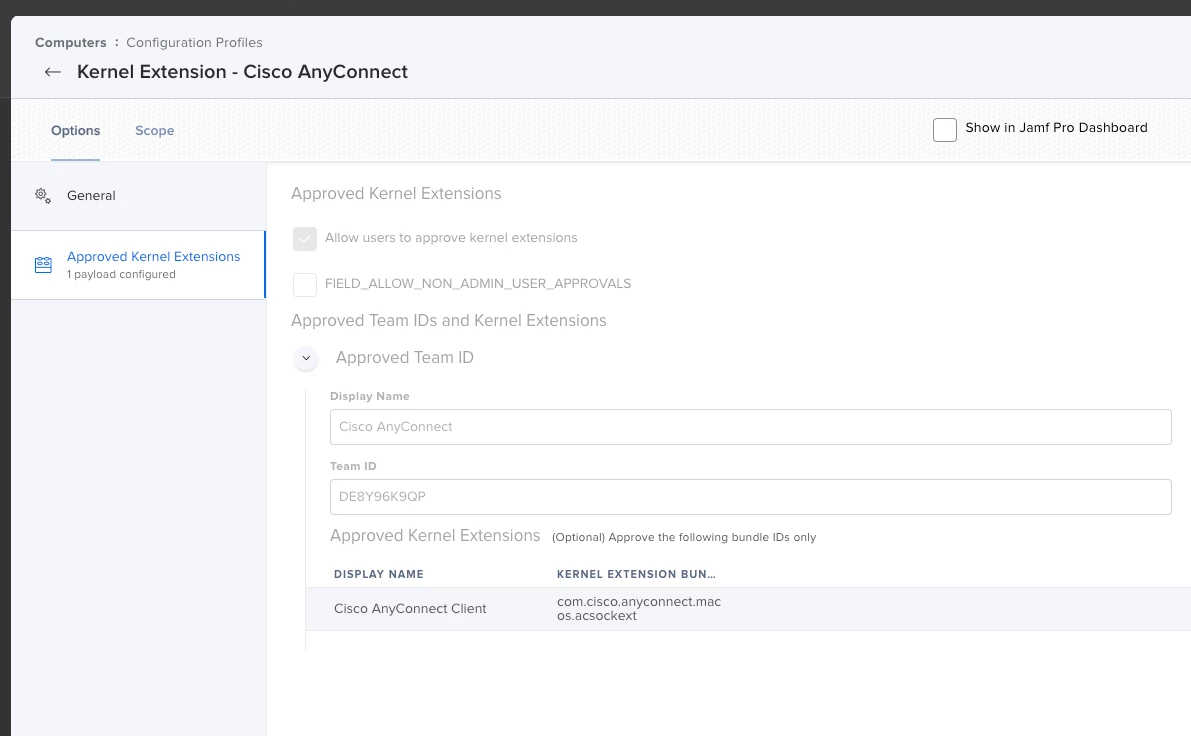Open the Computers breadcrumb link
Viewport: 1191px width, 736px height.
point(71,43)
